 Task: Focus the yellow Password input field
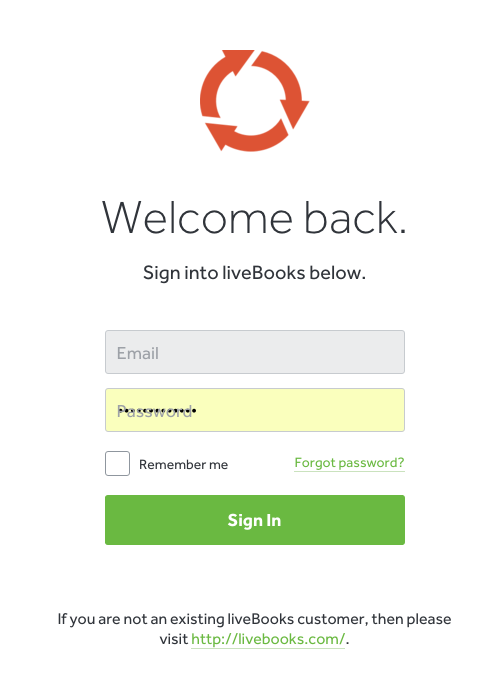[255, 410]
